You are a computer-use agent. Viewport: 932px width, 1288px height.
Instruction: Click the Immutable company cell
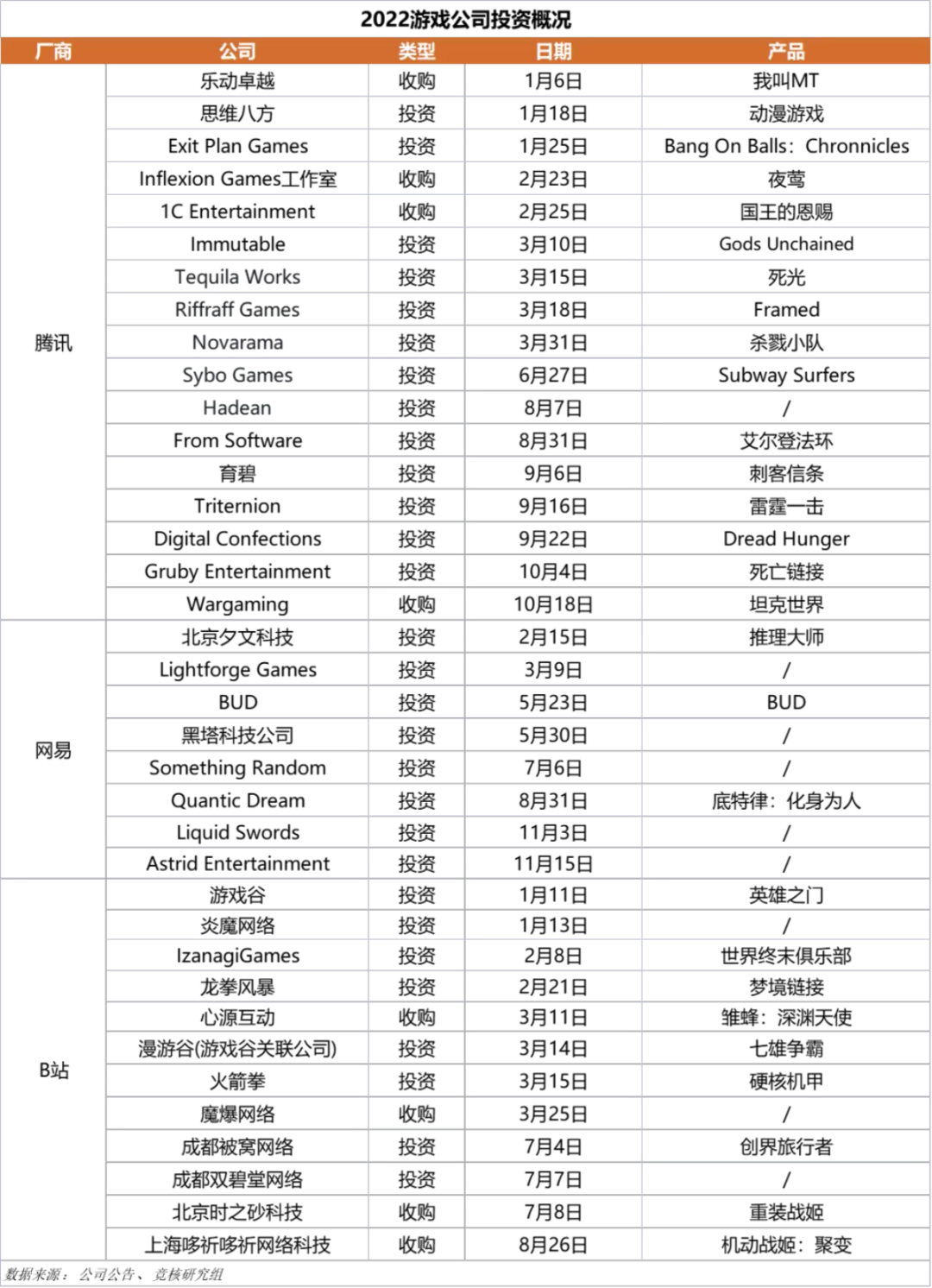point(237,244)
